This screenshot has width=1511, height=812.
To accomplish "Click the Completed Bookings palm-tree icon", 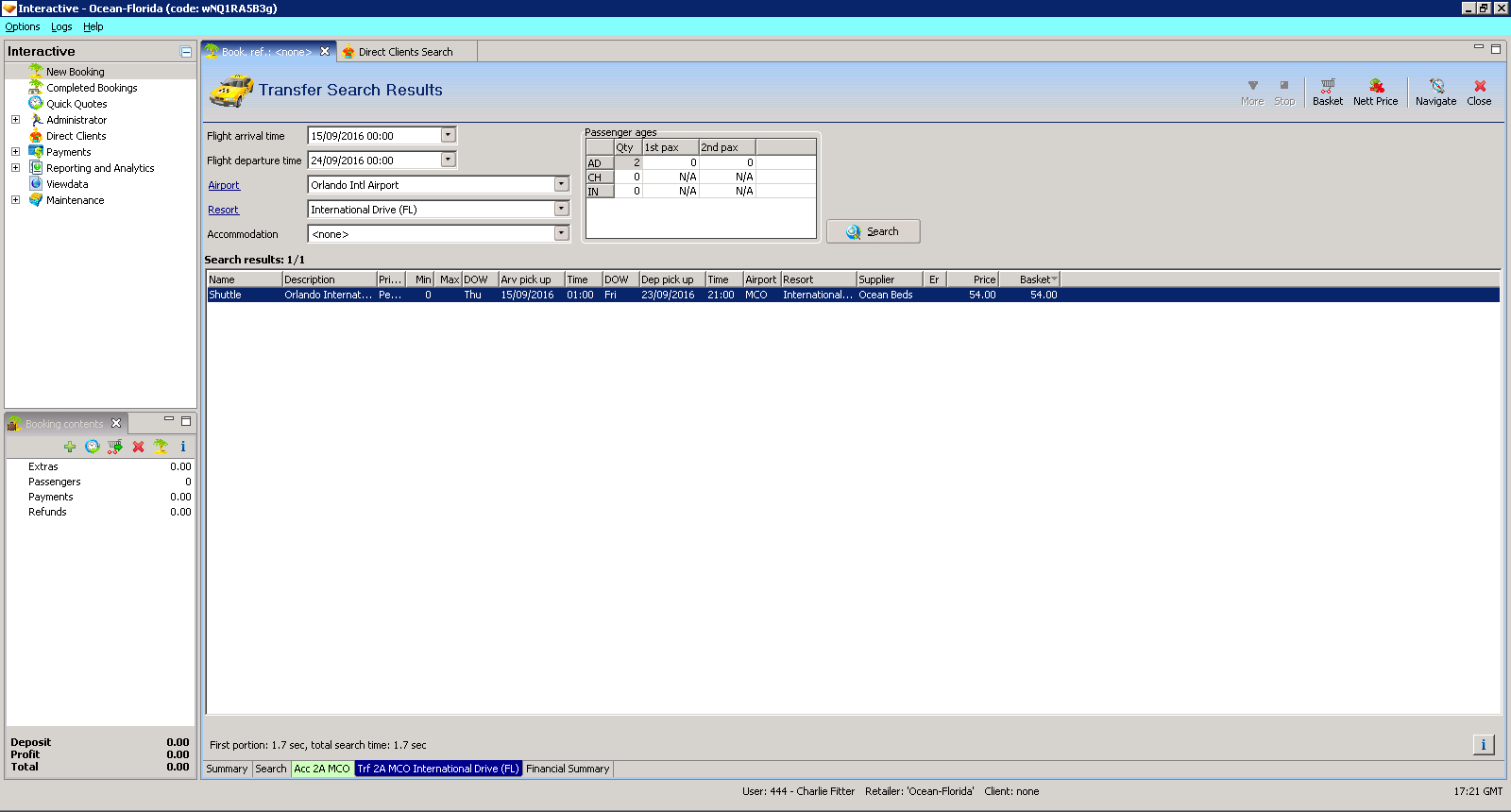I will (x=36, y=88).
